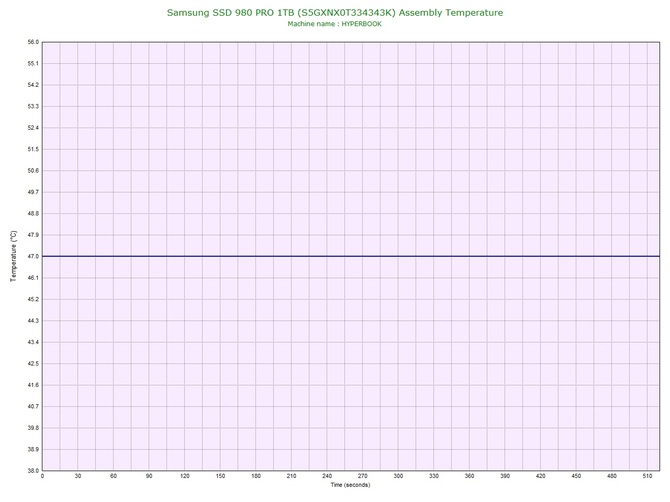Select the 42.5 temperature tick label
The image size is (670, 502).
[33, 364]
